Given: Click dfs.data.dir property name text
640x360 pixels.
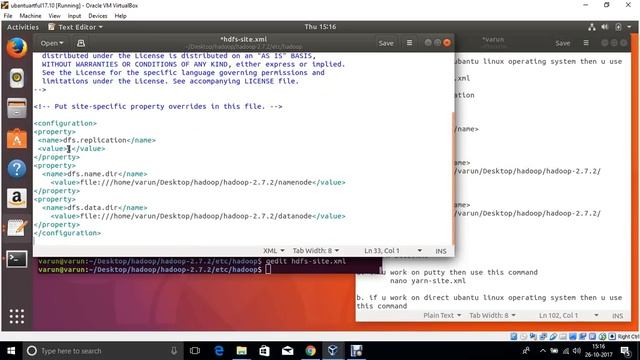Looking at the screenshot, I should 92,208.
